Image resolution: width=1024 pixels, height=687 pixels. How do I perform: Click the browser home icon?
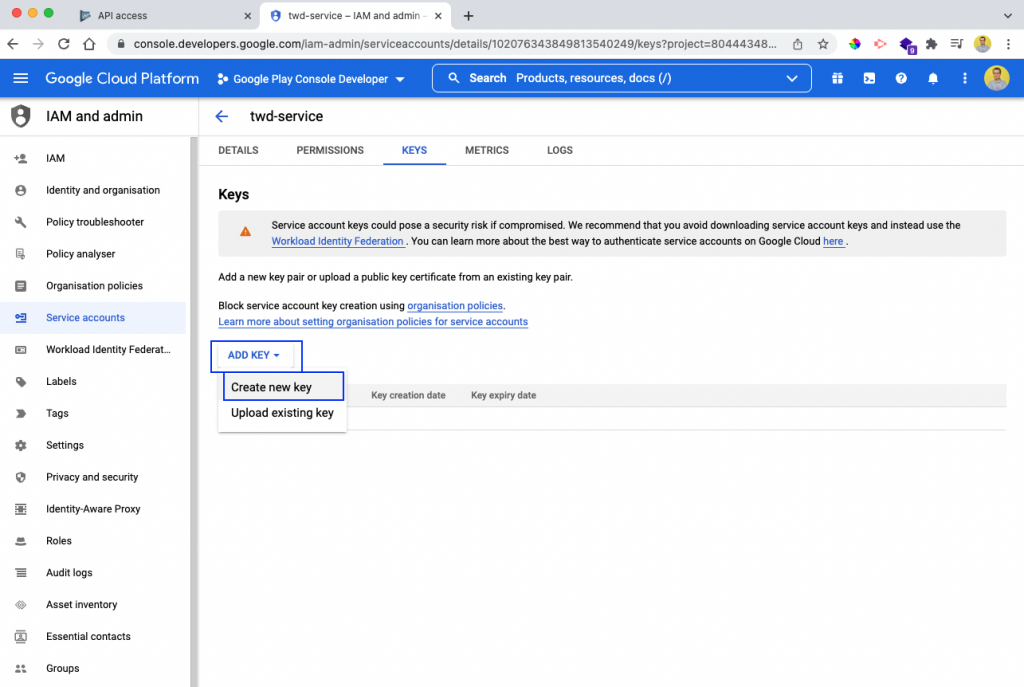pos(89,44)
